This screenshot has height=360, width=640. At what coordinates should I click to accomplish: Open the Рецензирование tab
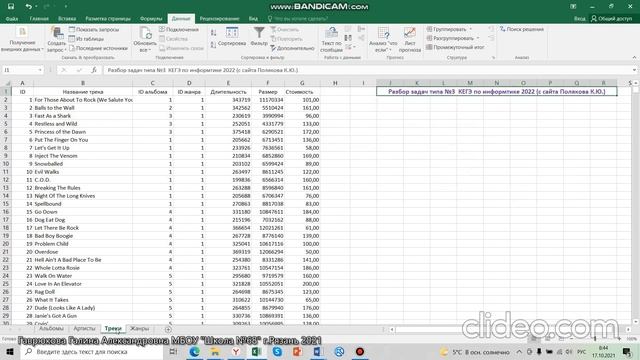[x=220, y=19]
